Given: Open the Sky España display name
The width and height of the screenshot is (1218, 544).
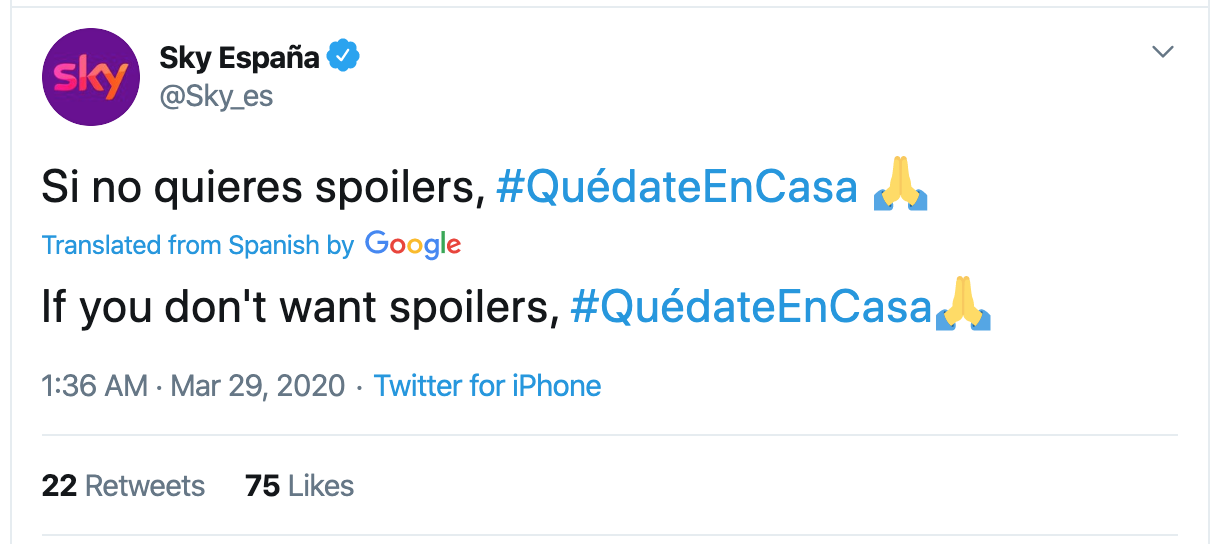Looking at the screenshot, I should pyautogui.click(x=239, y=58).
